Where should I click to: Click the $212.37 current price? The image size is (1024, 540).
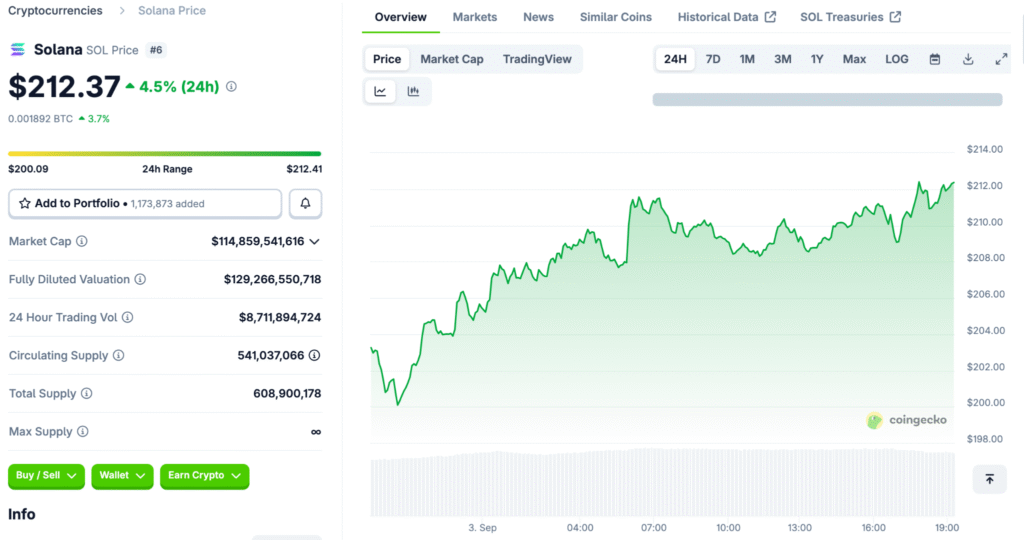coord(64,87)
